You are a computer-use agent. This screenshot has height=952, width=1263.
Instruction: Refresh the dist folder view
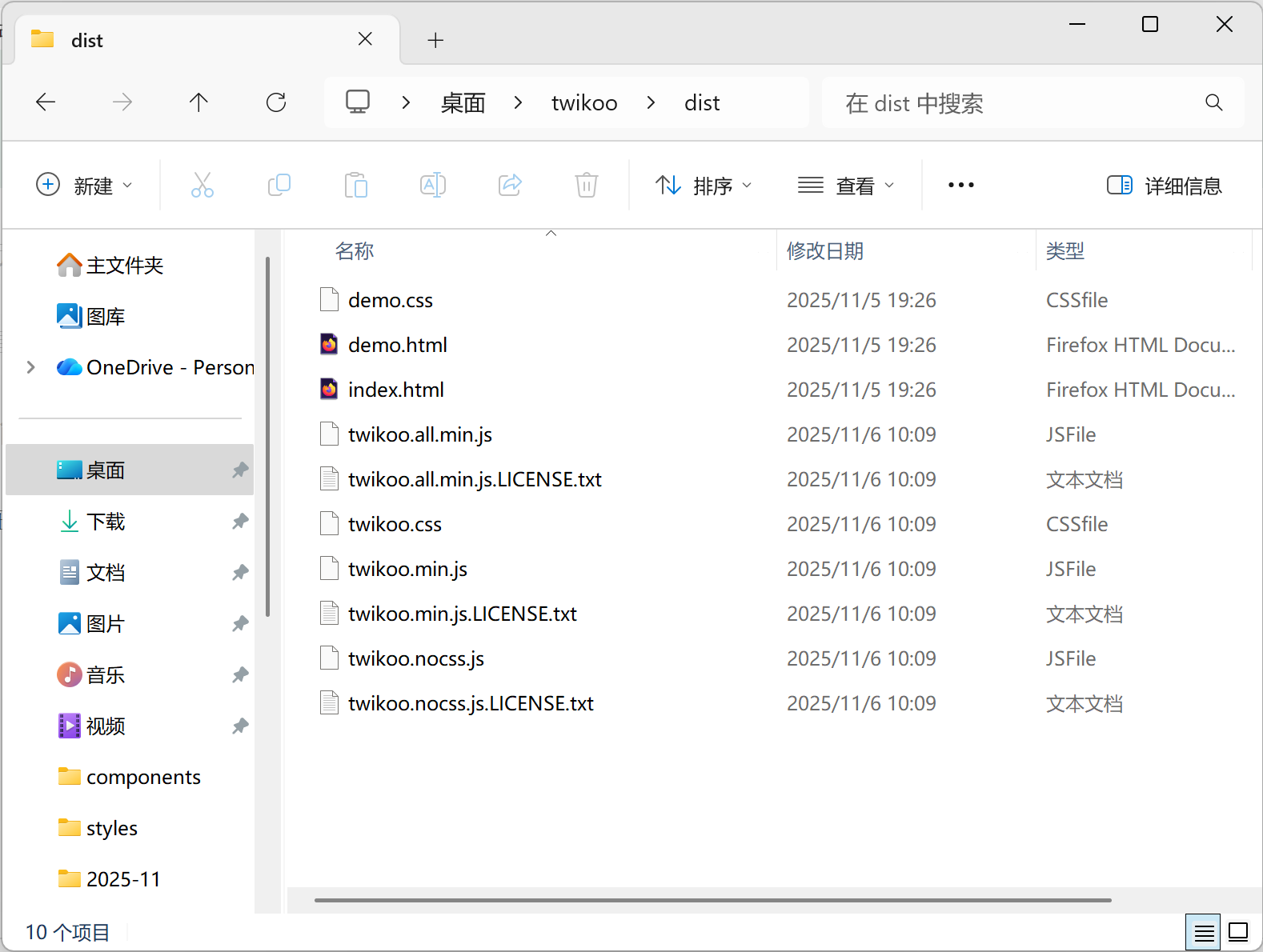coord(276,102)
